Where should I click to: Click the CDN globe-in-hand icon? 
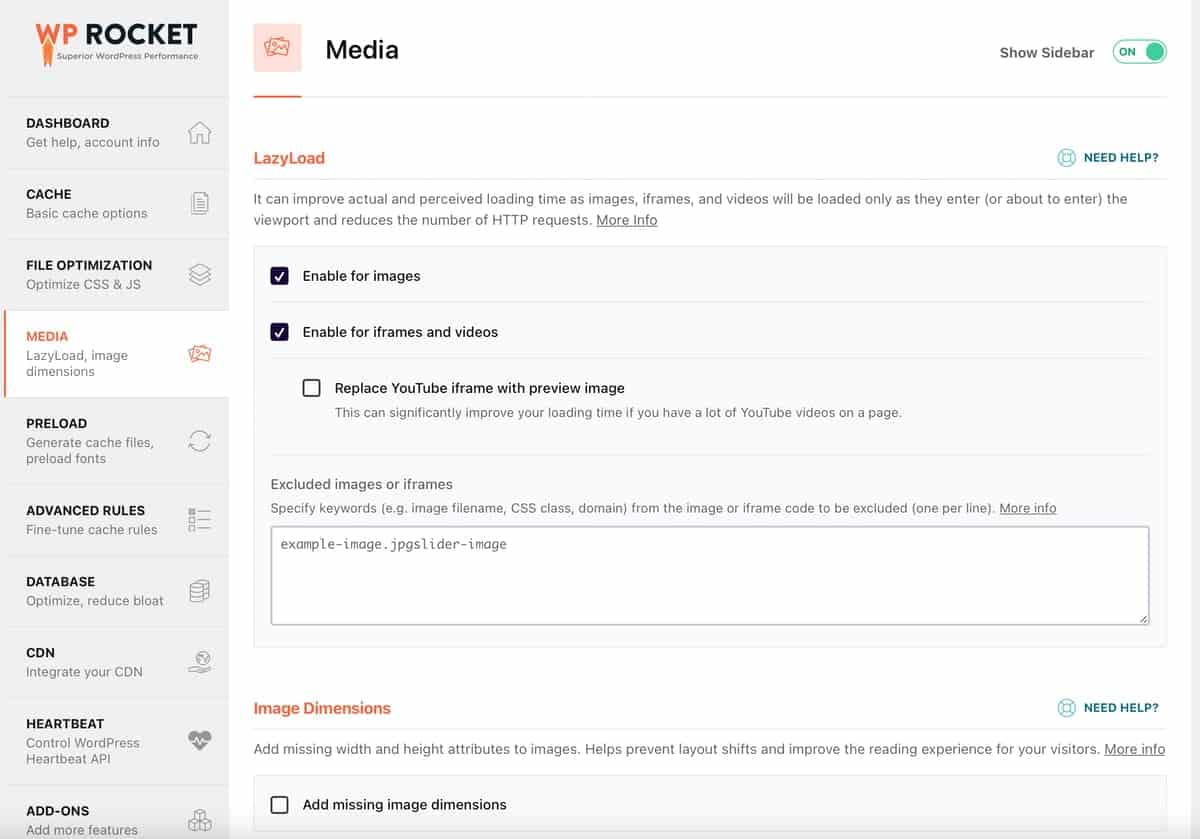coord(200,661)
